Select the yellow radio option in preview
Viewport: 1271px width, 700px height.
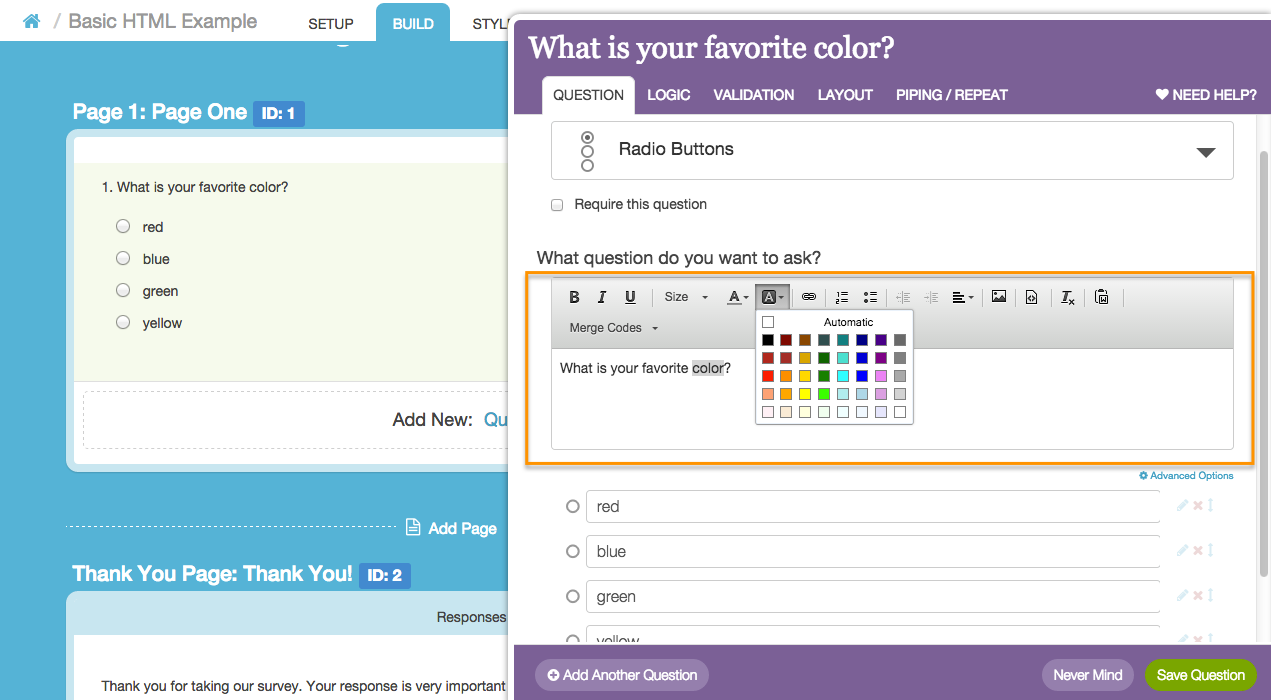[x=123, y=322]
